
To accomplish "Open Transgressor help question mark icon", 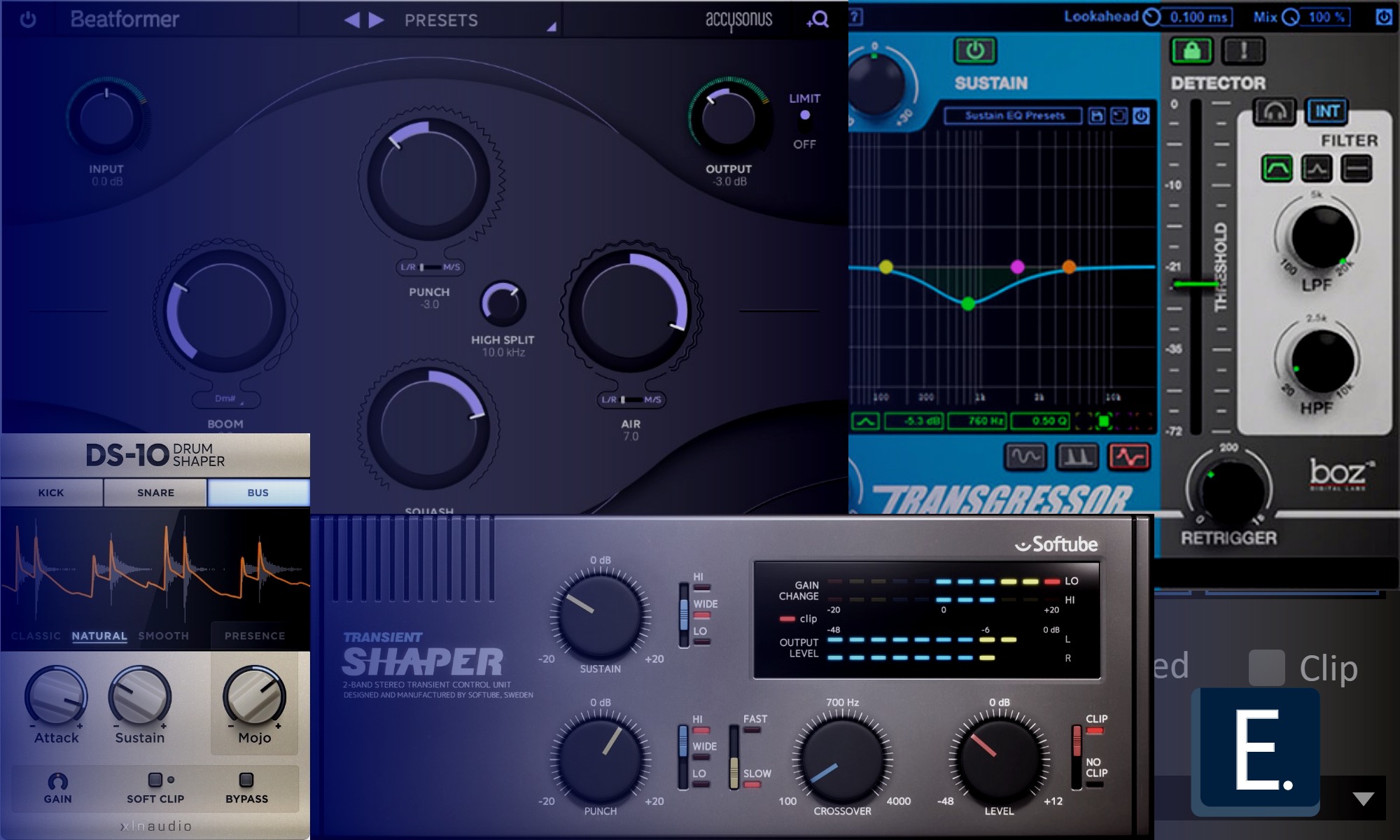I will pyautogui.click(x=855, y=17).
